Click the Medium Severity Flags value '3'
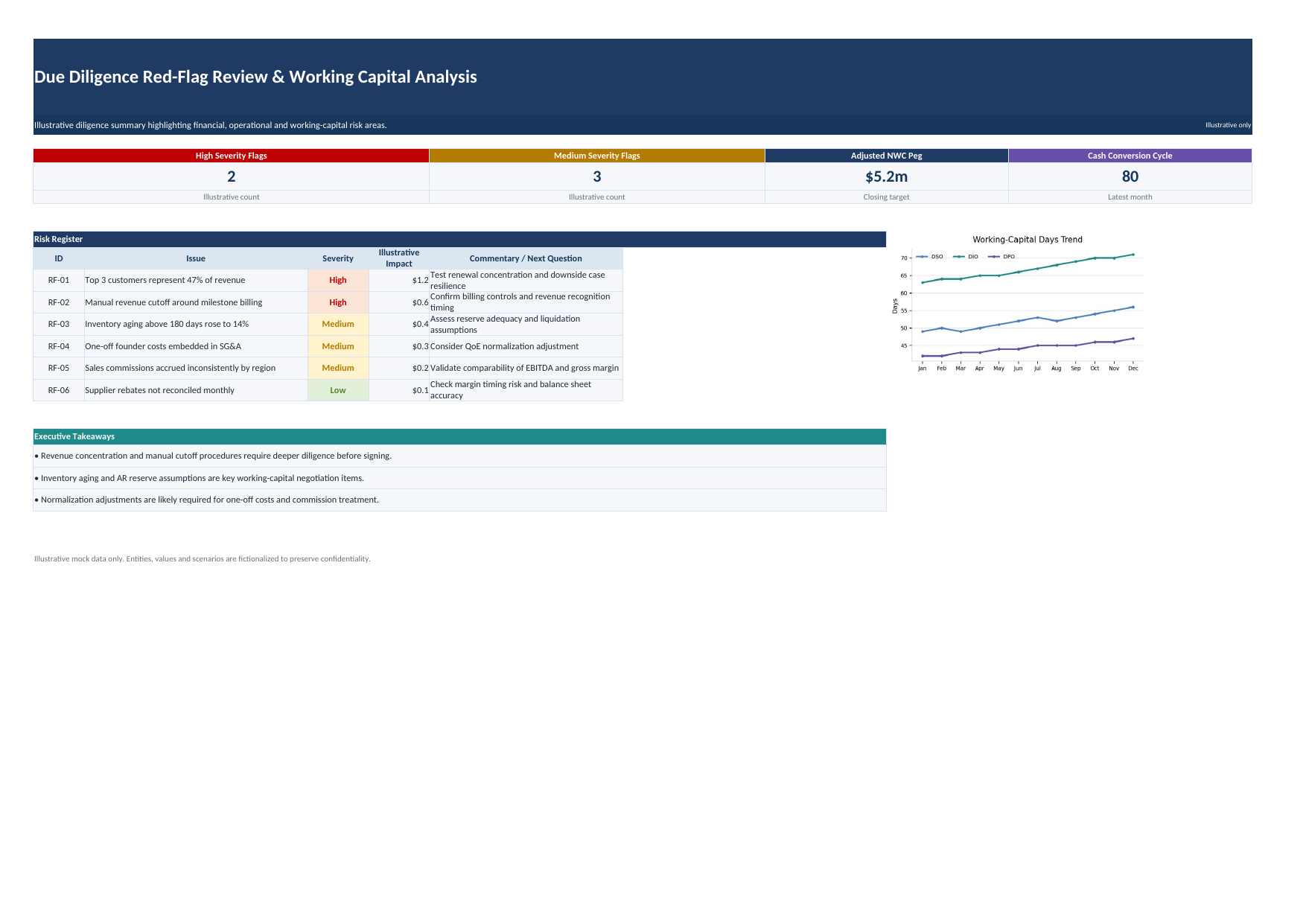Viewport: 1306px width, 924px height. pyautogui.click(x=596, y=176)
